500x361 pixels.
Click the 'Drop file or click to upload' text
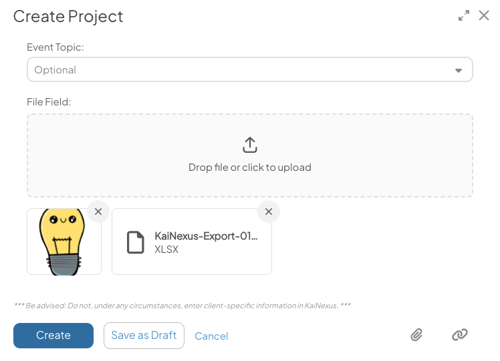[x=250, y=167]
